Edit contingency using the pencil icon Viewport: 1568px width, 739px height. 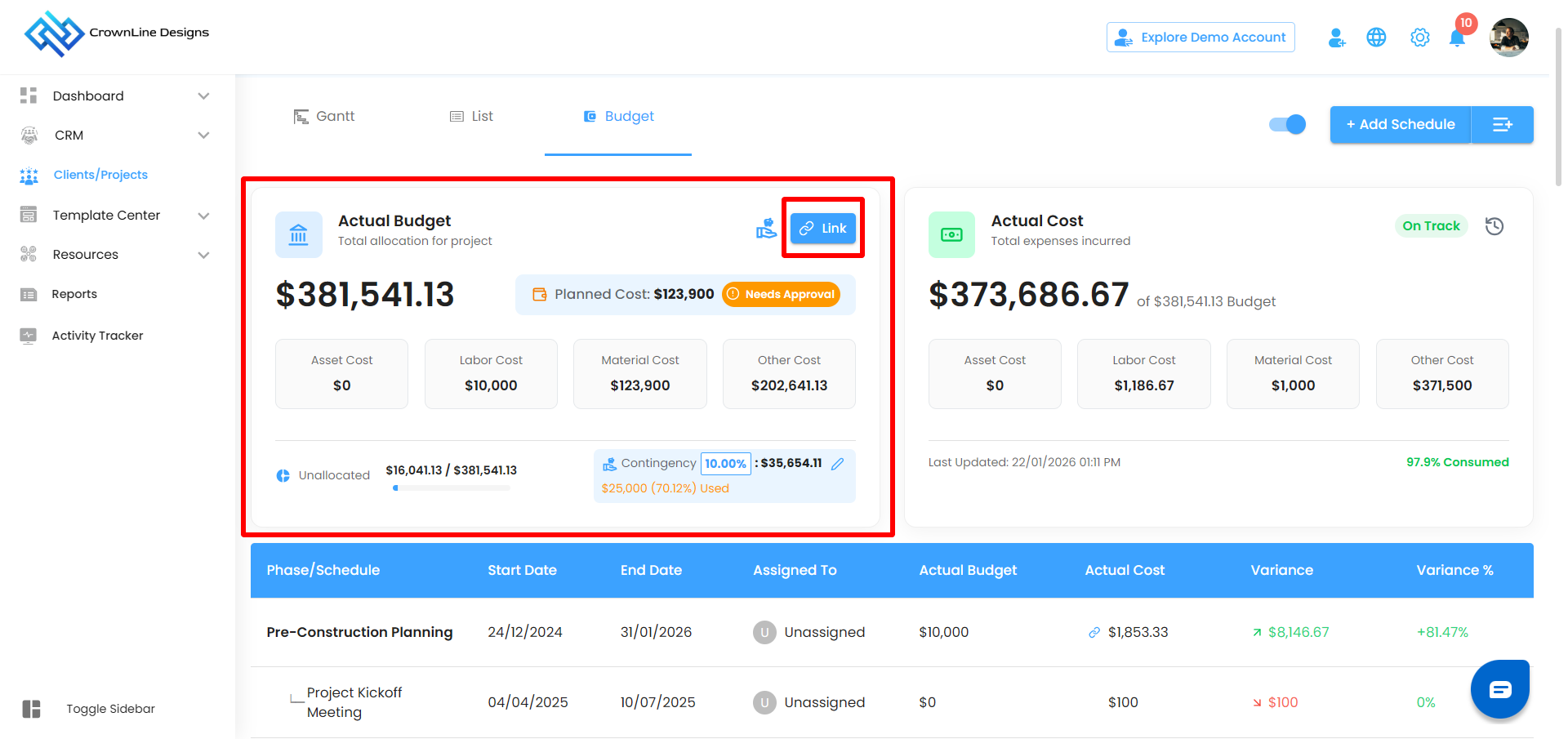[x=837, y=464]
